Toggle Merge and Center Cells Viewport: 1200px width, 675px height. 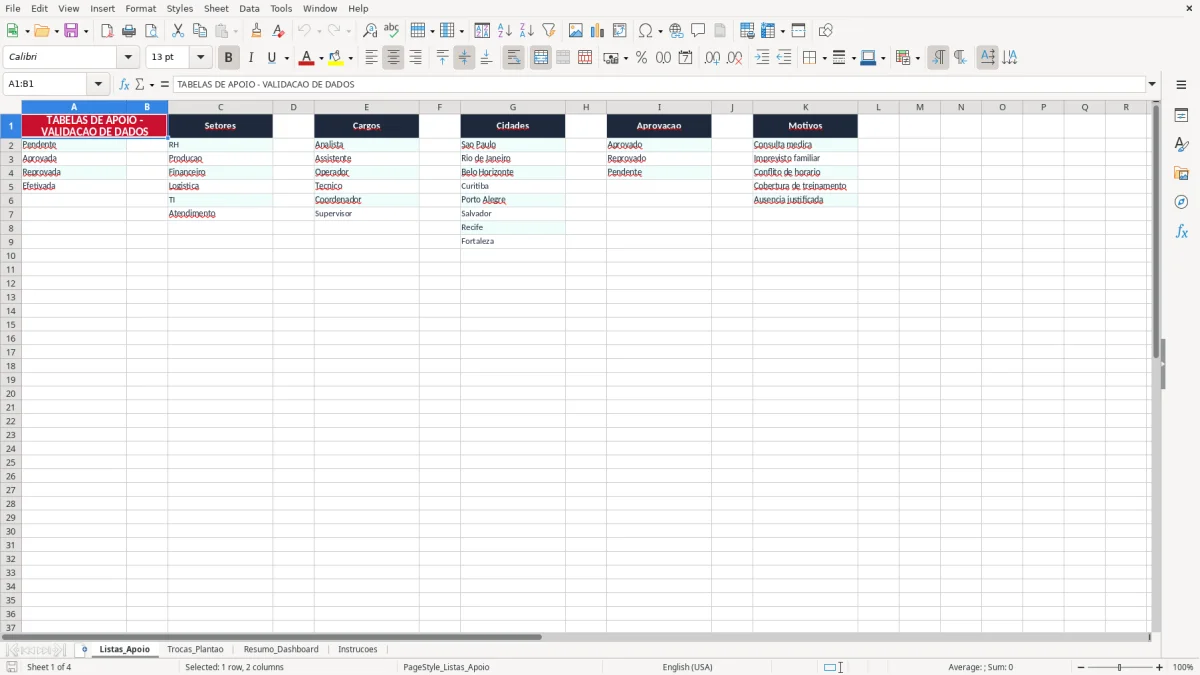click(x=541, y=58)
